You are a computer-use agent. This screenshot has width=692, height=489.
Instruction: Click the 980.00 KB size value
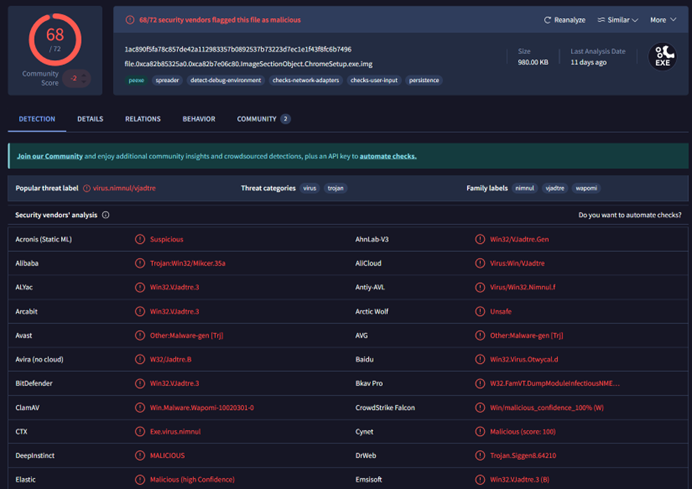point(533,62)
